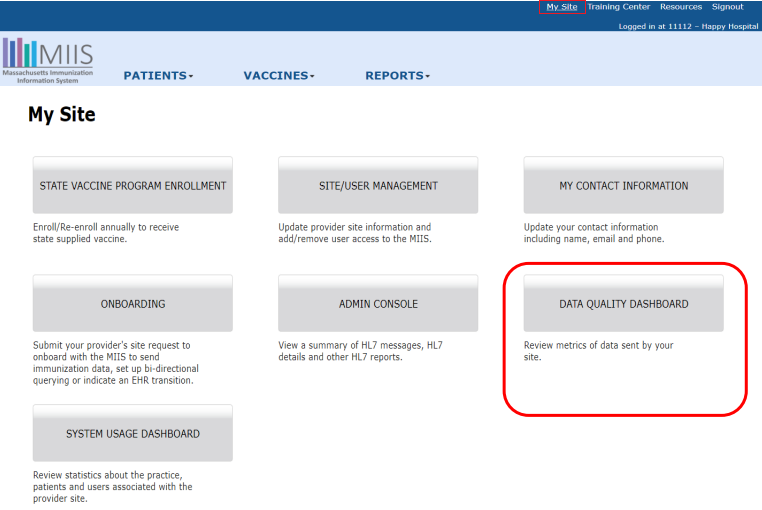Click the 'Logged in at 11112' status text
Viewport: 762px width, 510px height.
click(688, 26)
